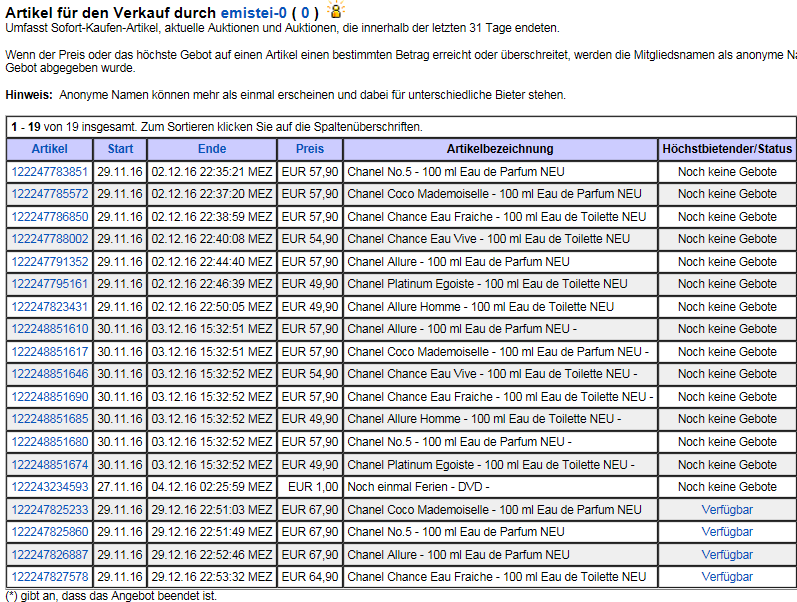
Task: Click Verfügbar for item 122247826887
Action: tap(727, 554)
